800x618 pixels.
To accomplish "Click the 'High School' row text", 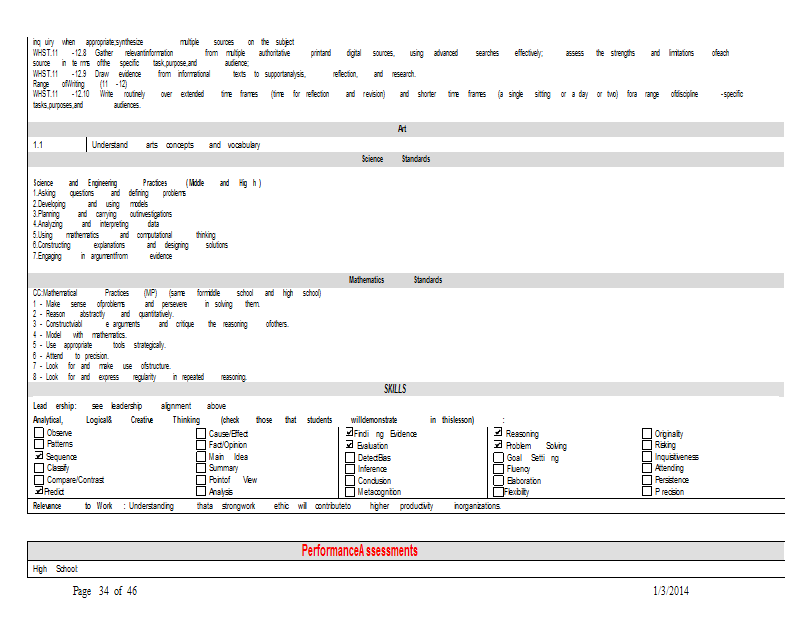I will [55, 568].
